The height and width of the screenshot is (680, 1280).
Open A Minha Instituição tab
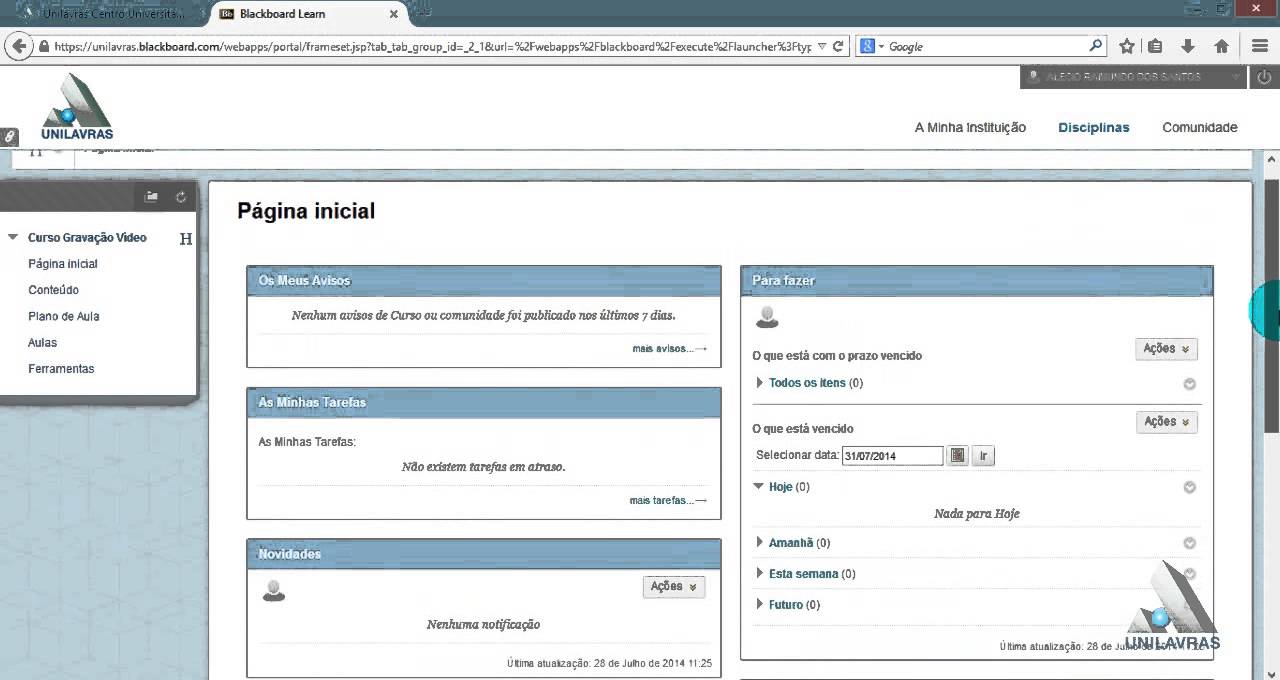pos(970,127)
